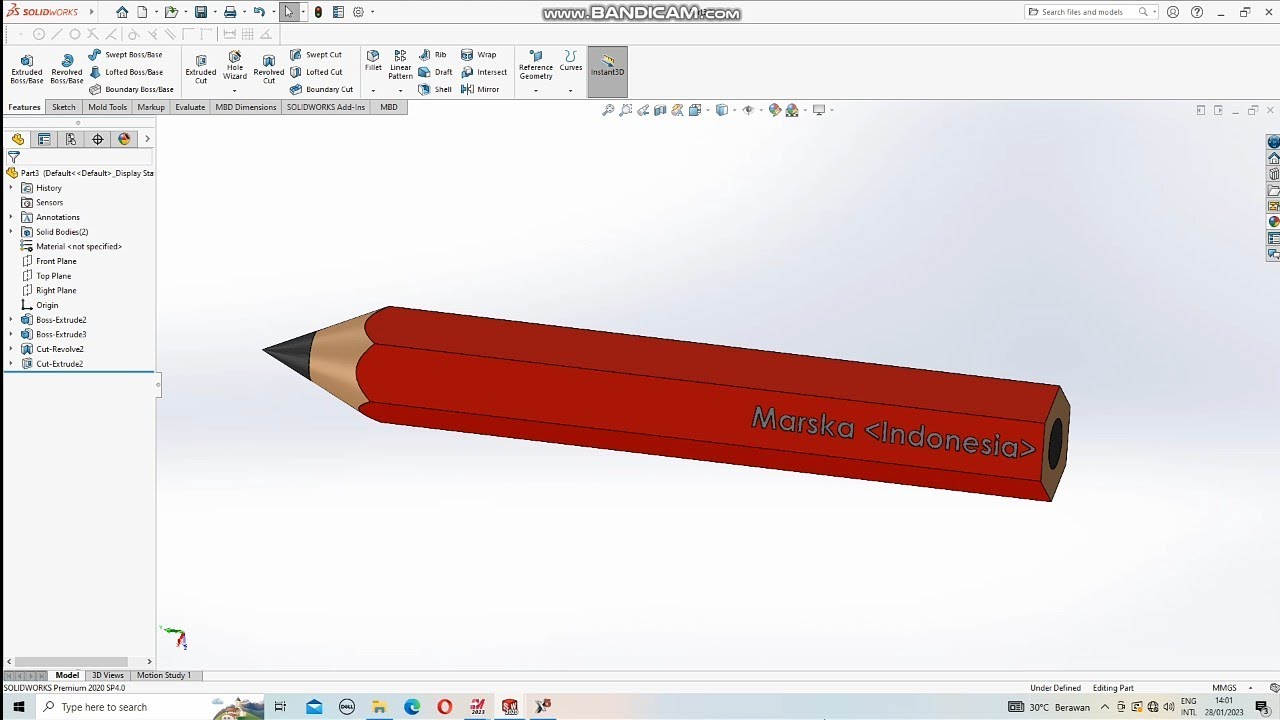This screenshot has width=1280, height=720.
Task: Click the Intersect feature tool
Action: click(484, 72)
